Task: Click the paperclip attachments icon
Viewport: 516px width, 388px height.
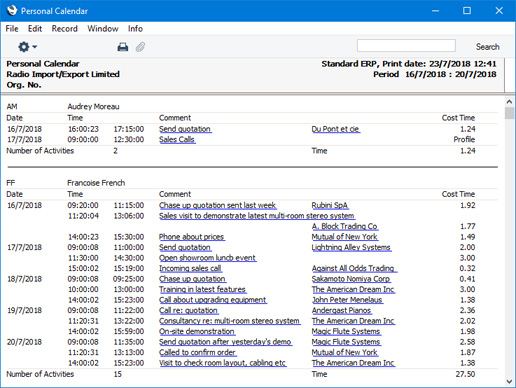Action: click(x=140, y=47)
